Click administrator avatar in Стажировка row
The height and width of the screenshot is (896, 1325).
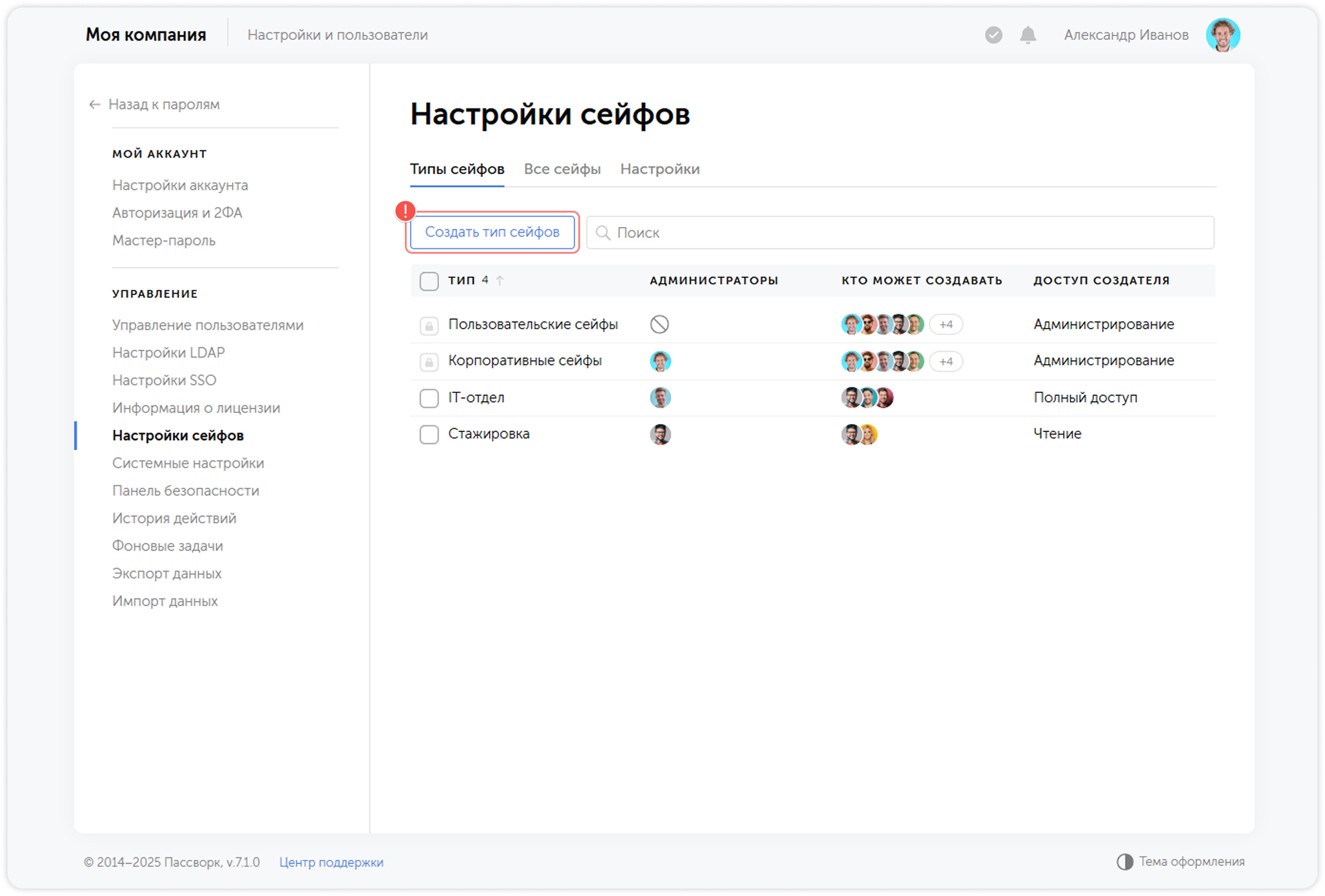pyautogui.click(x=660, y=434)
